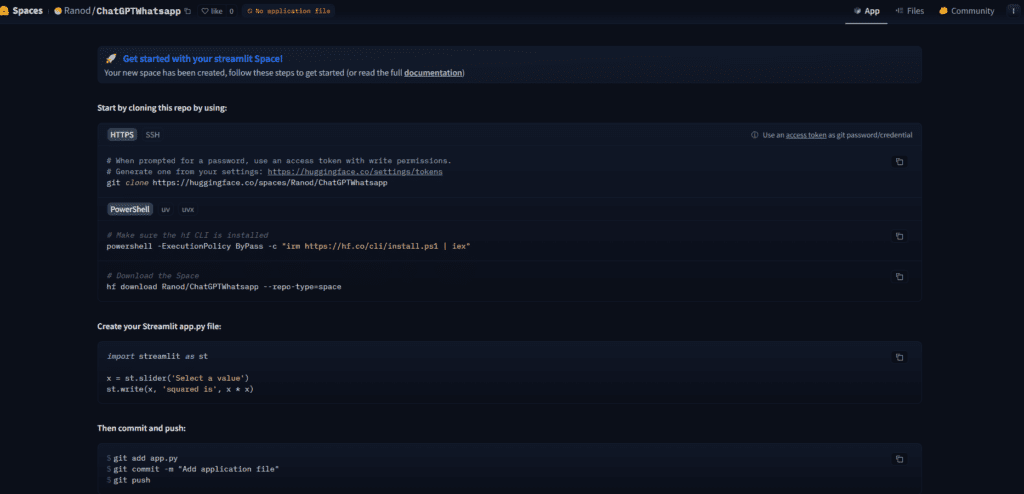
Task: Copy the git commit and push commands
Action: [x=899, y=459]
